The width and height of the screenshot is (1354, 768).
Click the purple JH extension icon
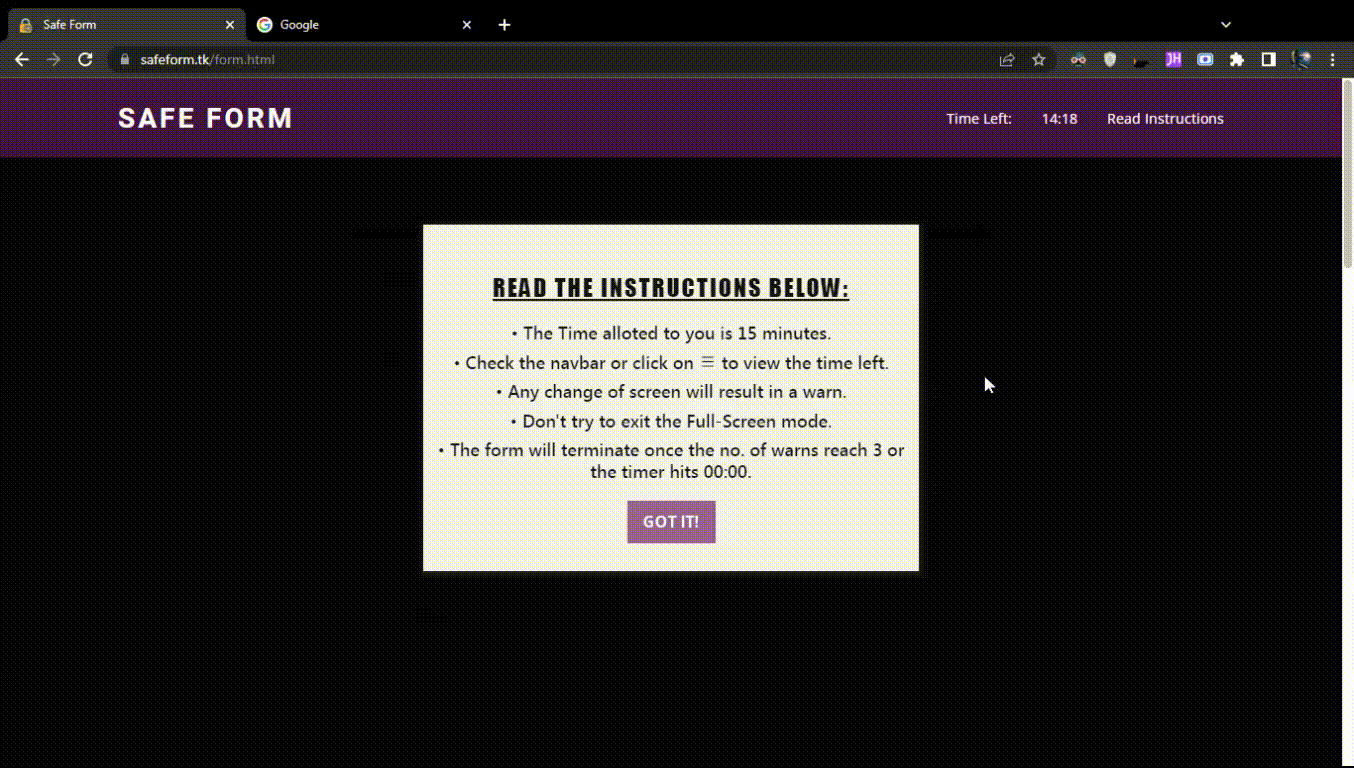[1173, 59]
